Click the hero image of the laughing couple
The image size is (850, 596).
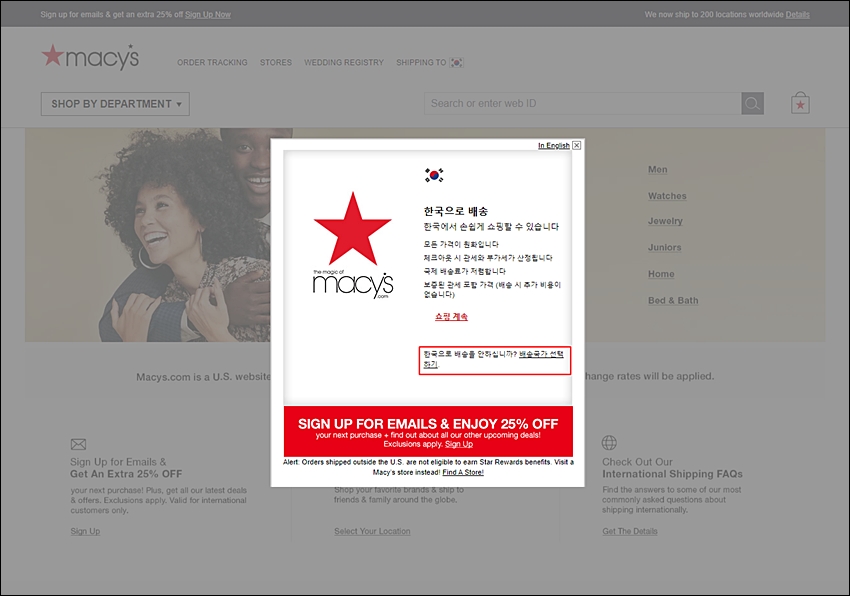(x=147, y=235)
